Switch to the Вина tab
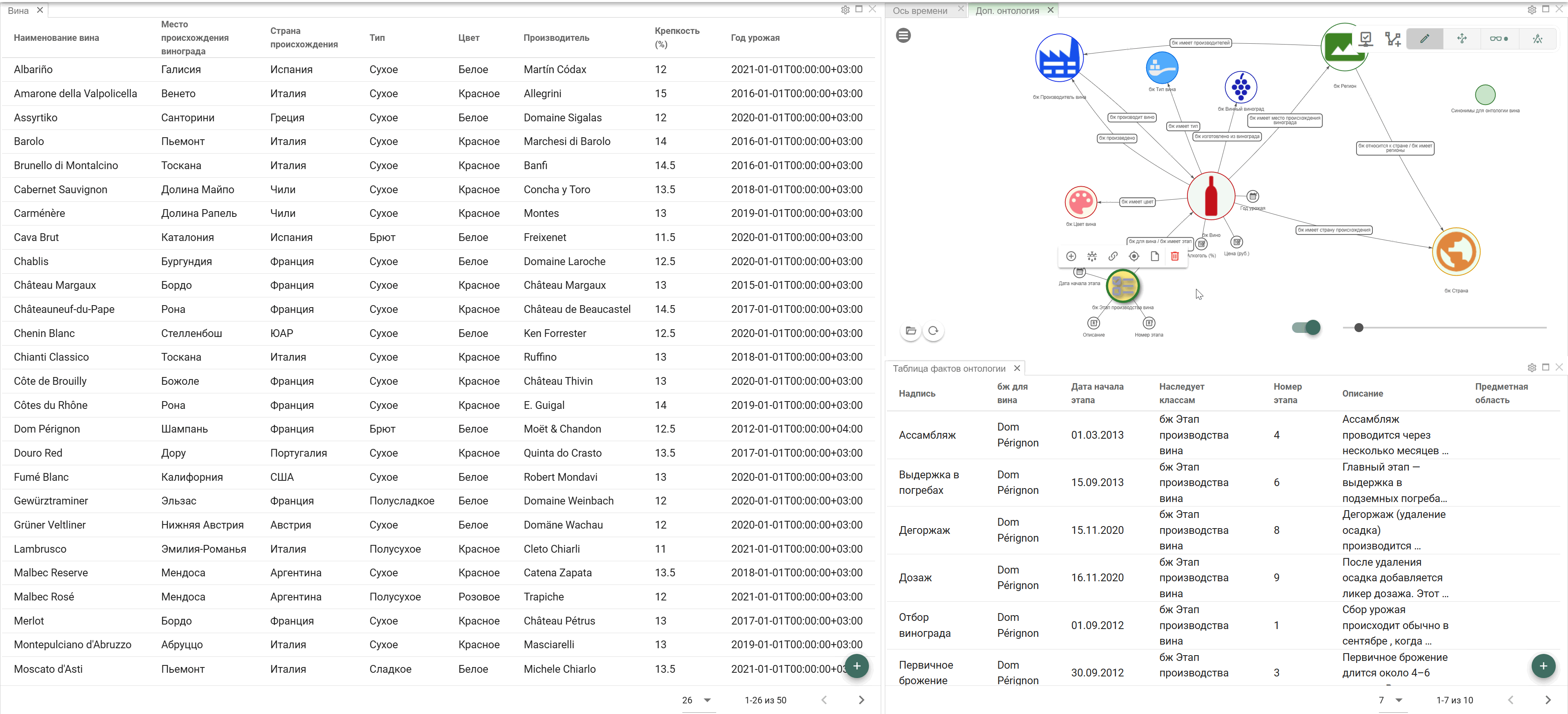Image resolution: width=1568 pixels, height=714 pixels. tap(18, 10)
